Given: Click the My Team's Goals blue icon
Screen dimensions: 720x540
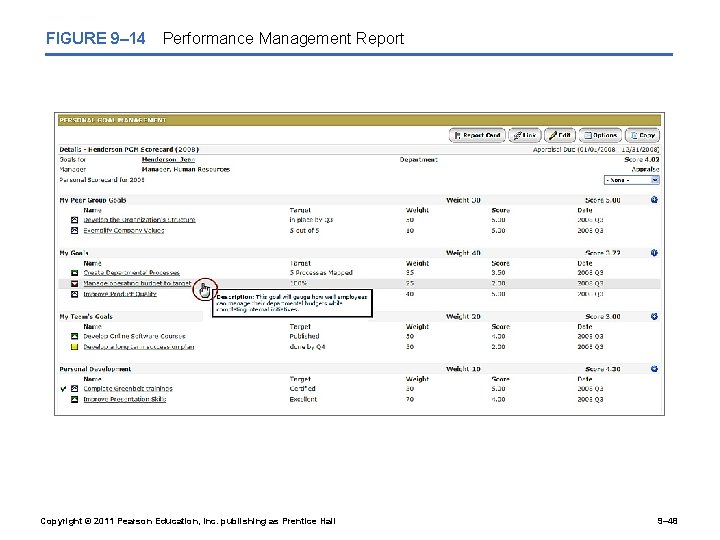Looking at the screenshot, I should pos(654,316).
